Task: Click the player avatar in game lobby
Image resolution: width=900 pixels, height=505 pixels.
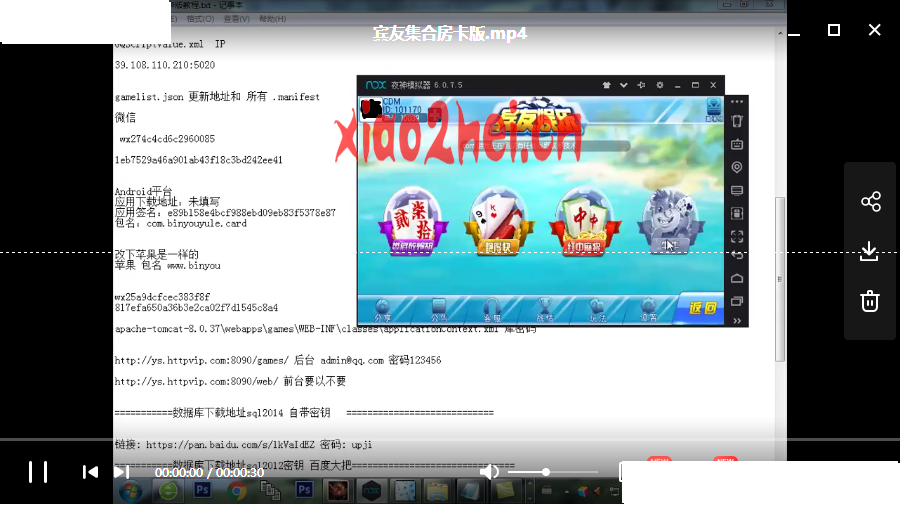Action: [371, 109]
